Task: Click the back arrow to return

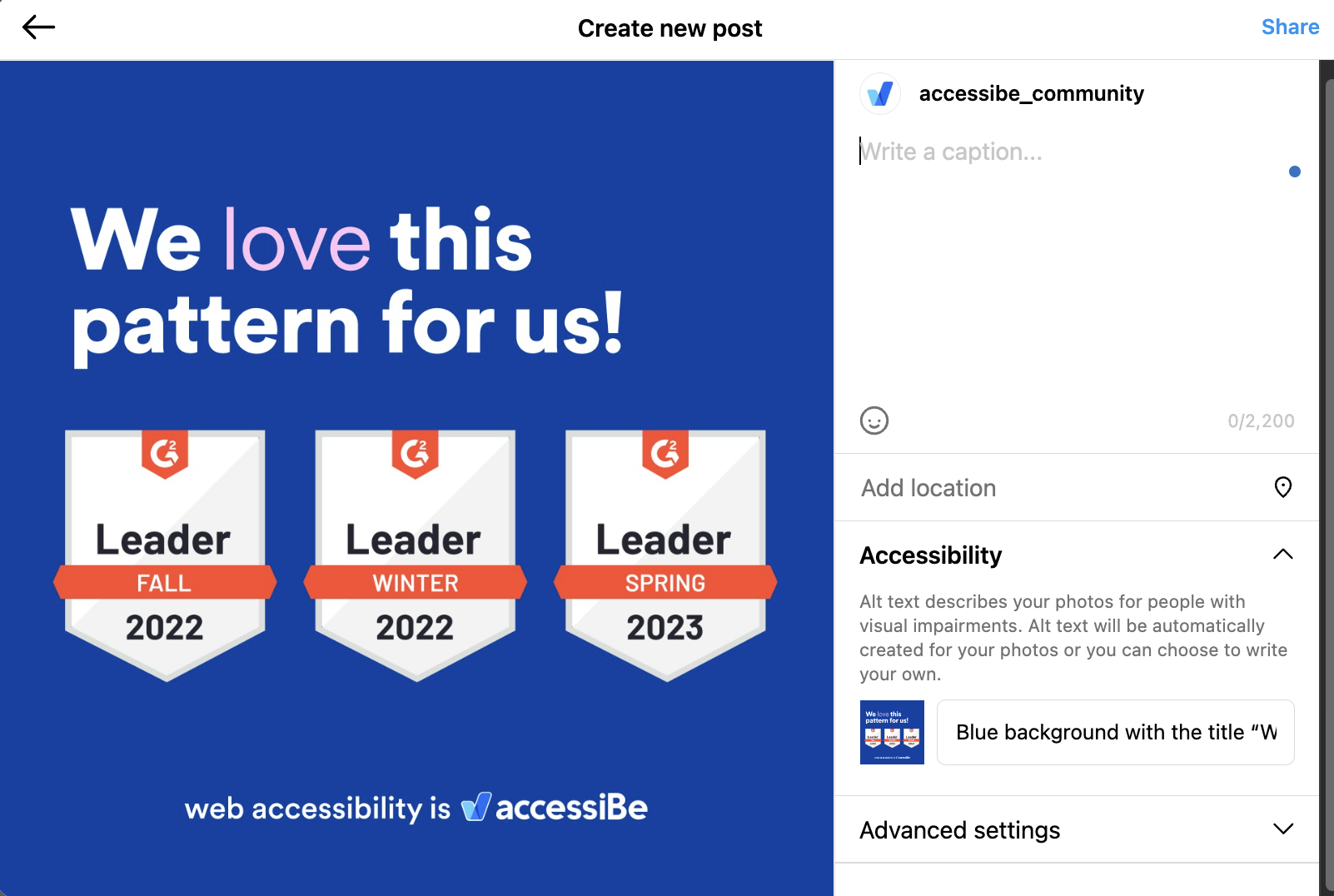Action: (x=37, y=27)
